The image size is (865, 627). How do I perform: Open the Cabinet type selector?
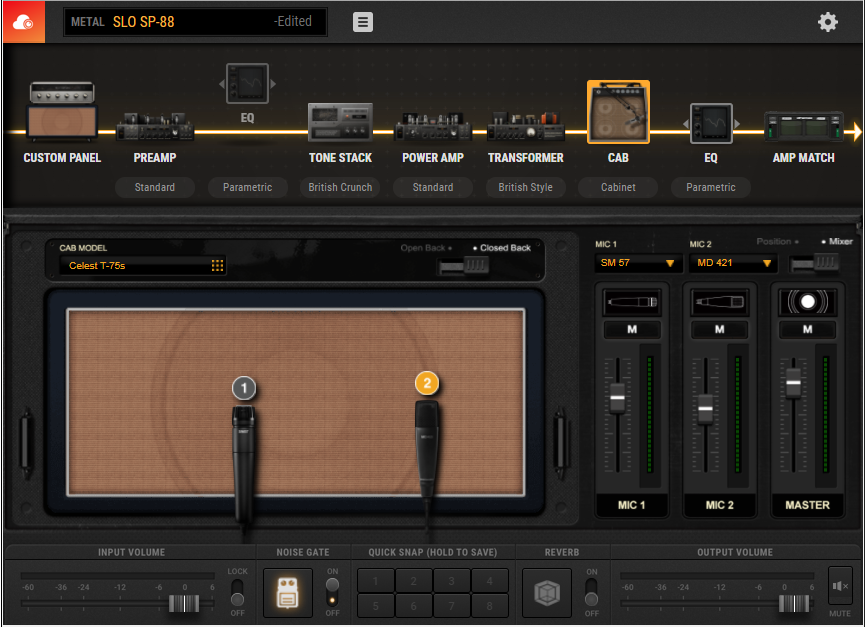[x=618, y=187]
